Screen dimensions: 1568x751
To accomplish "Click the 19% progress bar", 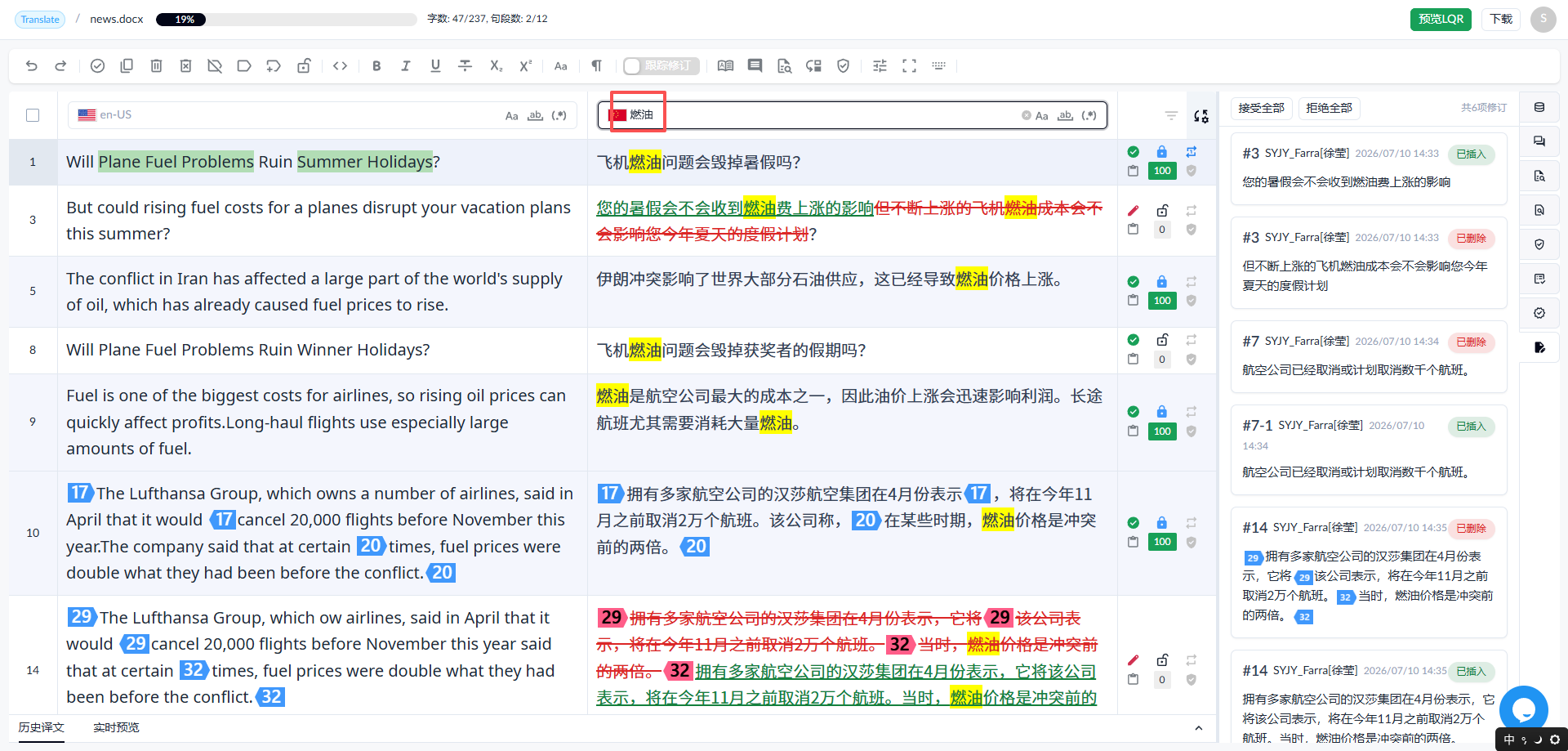I will [x=286, y=19].
